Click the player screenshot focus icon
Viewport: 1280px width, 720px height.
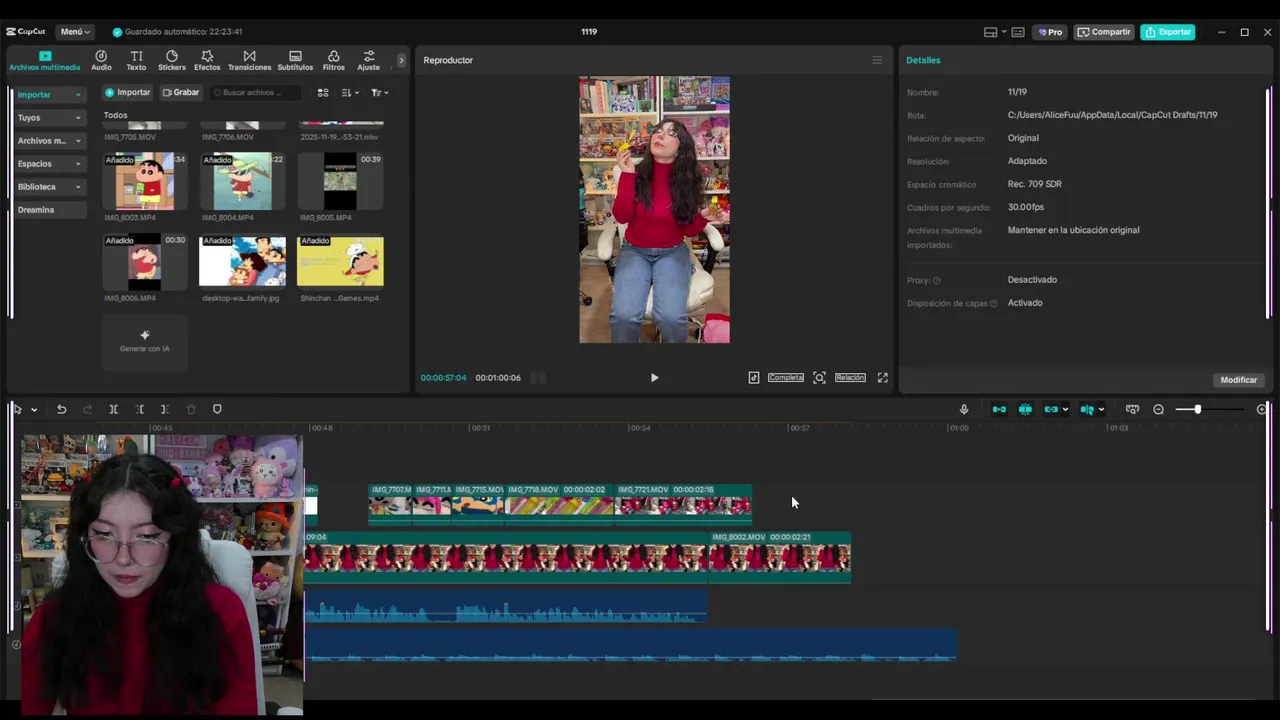pyautogui.click(x=819, y=378)
